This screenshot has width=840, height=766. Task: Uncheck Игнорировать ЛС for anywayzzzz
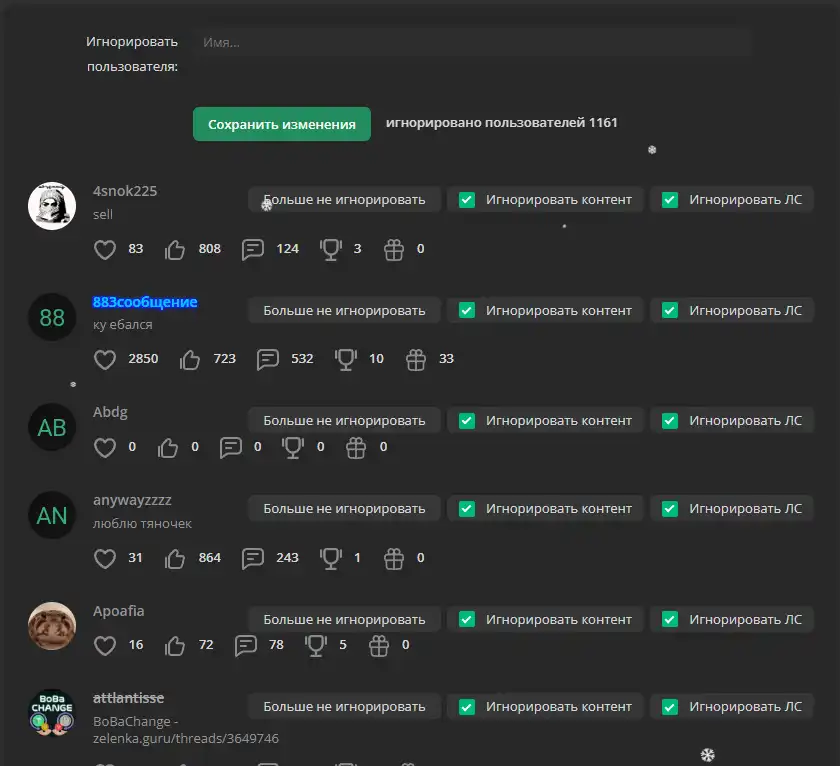tap(670, 508)
